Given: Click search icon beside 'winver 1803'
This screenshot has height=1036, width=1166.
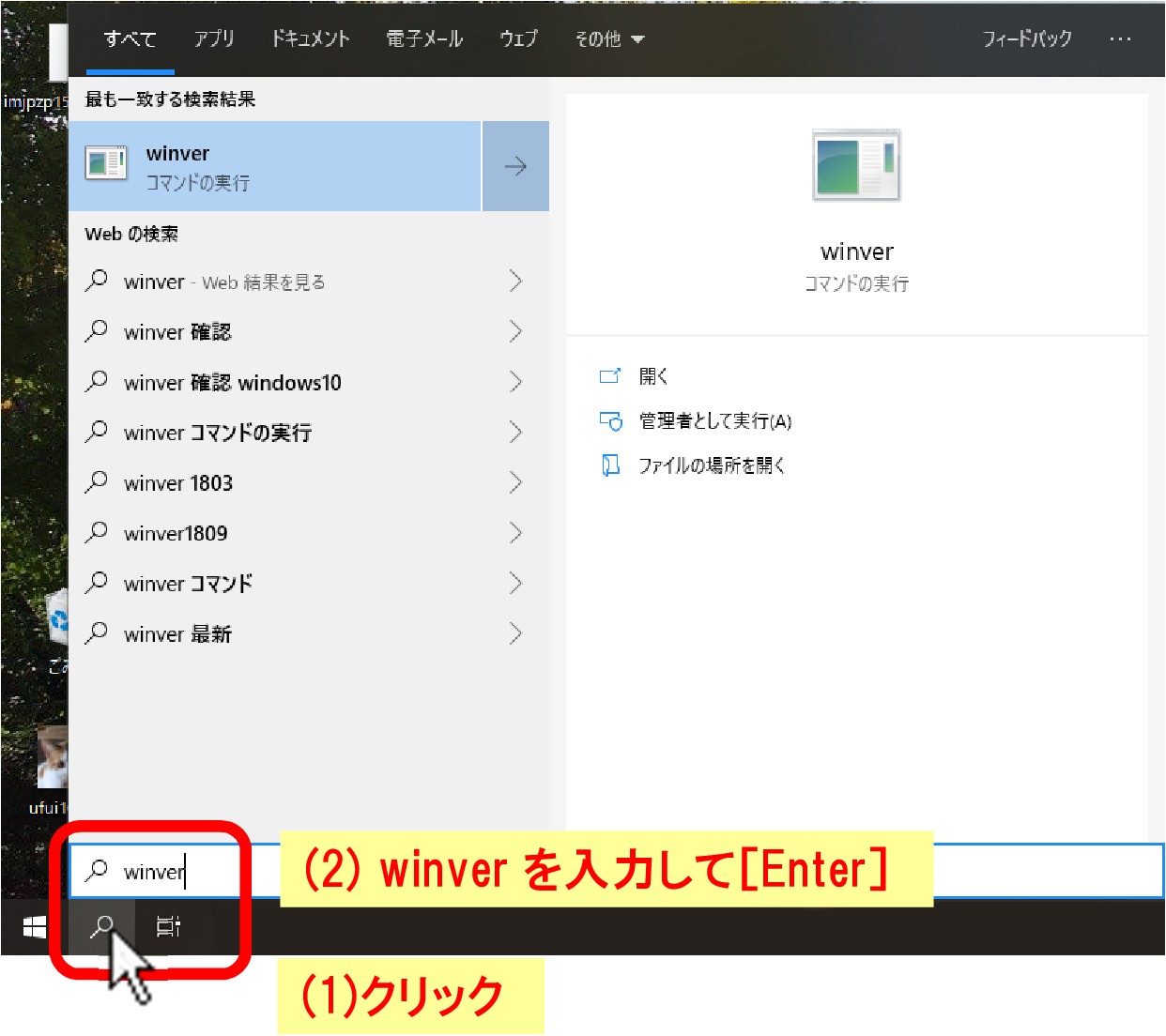Looking at the screenshot, I should pos(97,482).
